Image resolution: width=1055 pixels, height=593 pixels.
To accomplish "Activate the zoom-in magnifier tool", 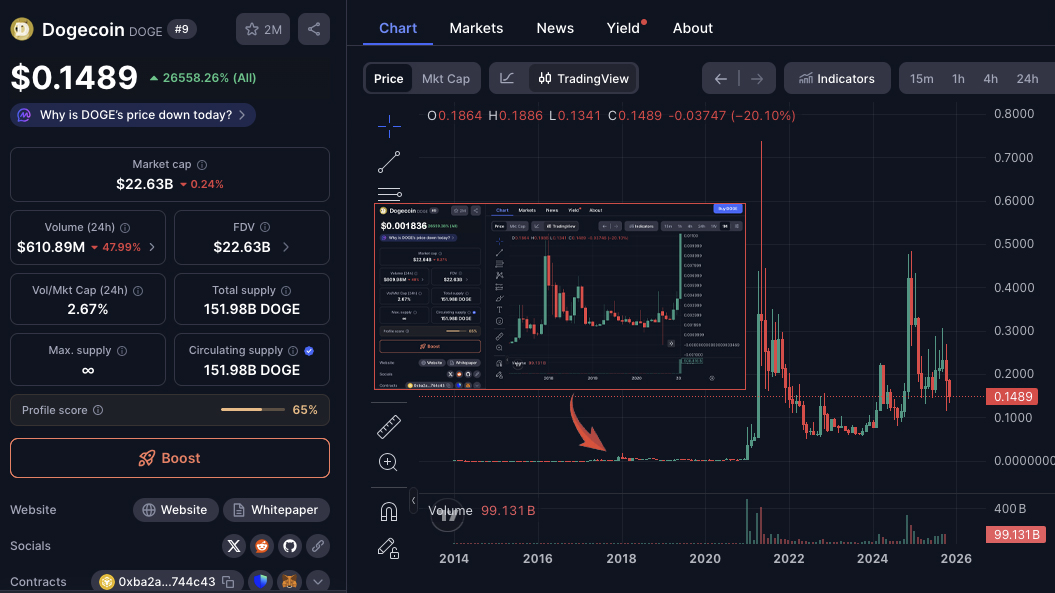I will [388, 462].
